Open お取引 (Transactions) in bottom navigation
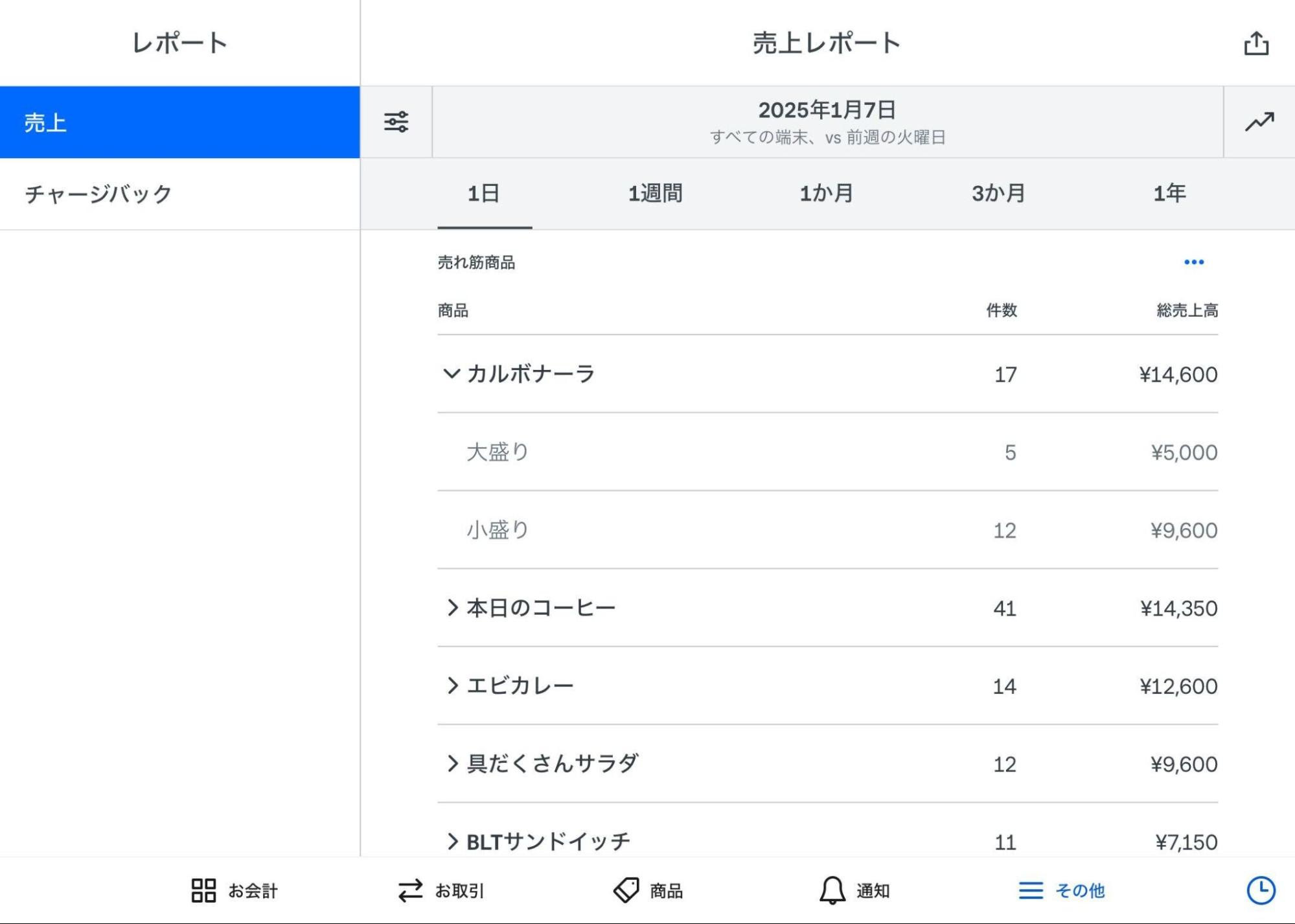 (443, 890)
